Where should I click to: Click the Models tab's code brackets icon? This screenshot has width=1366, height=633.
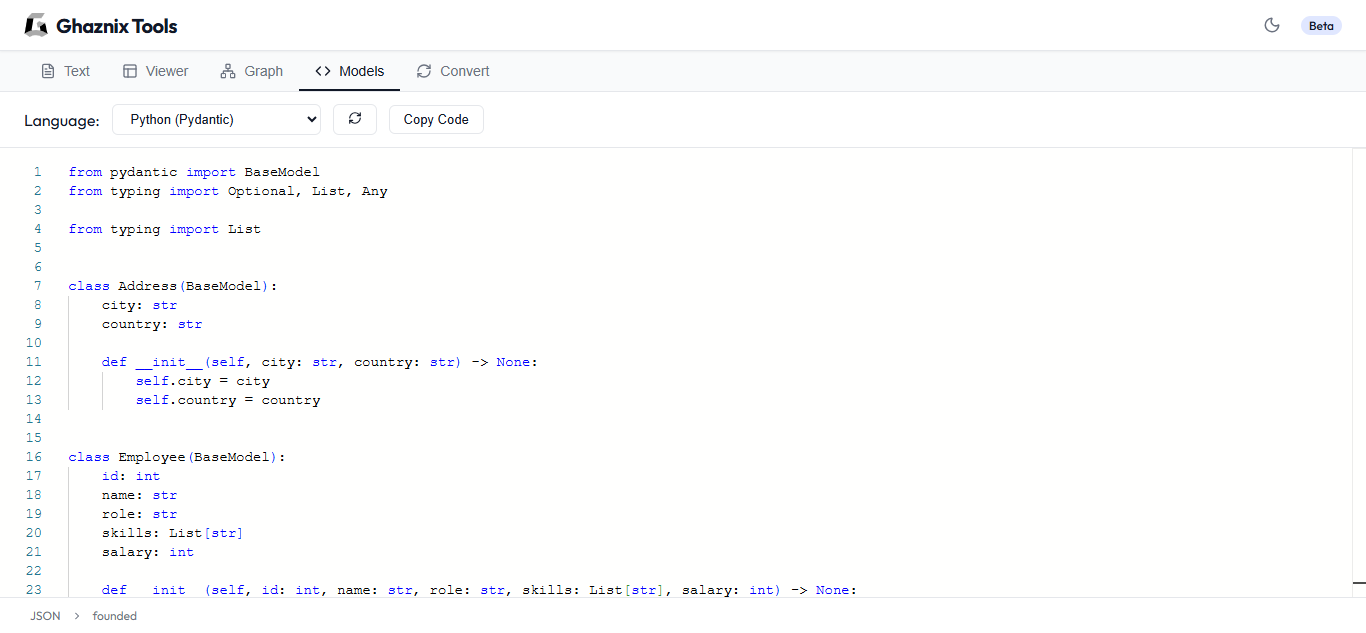(x=322, y=71)
